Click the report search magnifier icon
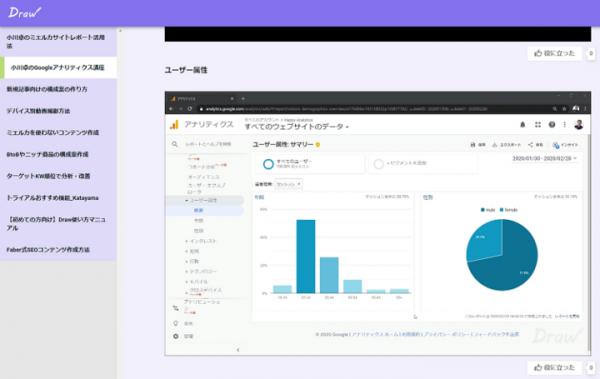Image resolution: width=600 pixels, height=379 pixels. [175, 144]
